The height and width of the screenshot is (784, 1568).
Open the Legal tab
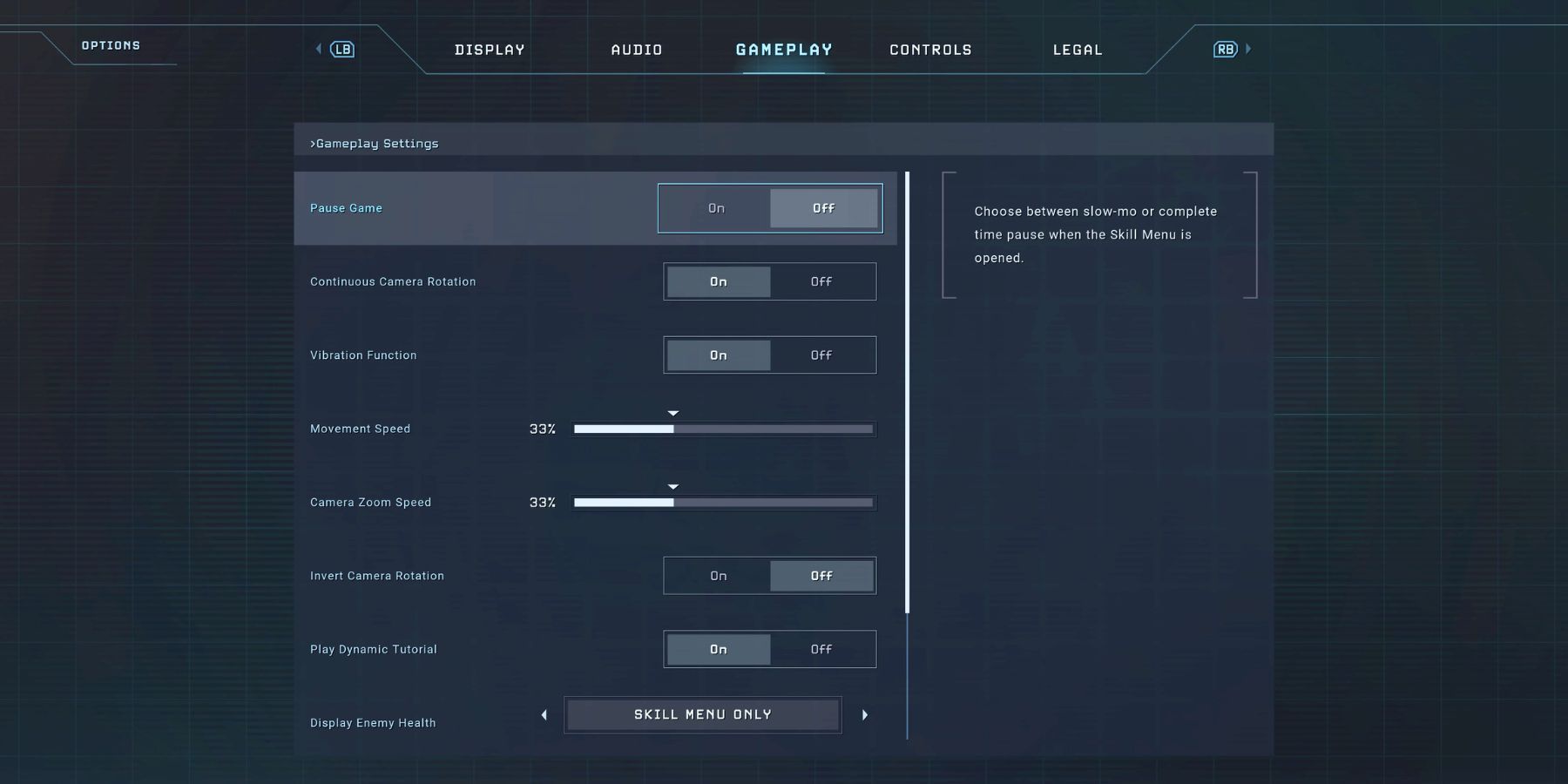(1078, 50)
